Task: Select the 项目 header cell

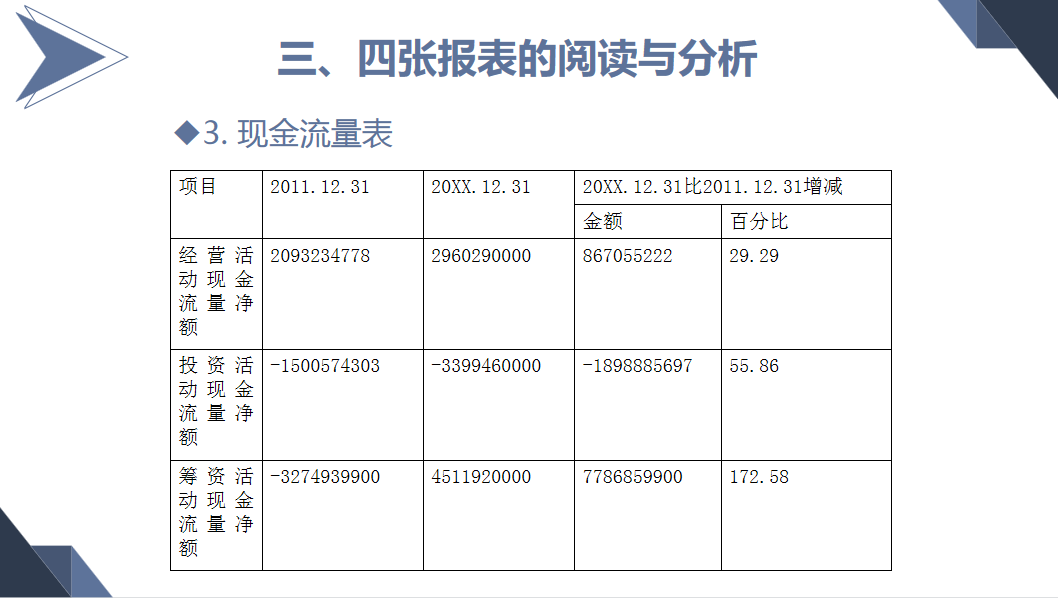Action: (x=196, y=185)
